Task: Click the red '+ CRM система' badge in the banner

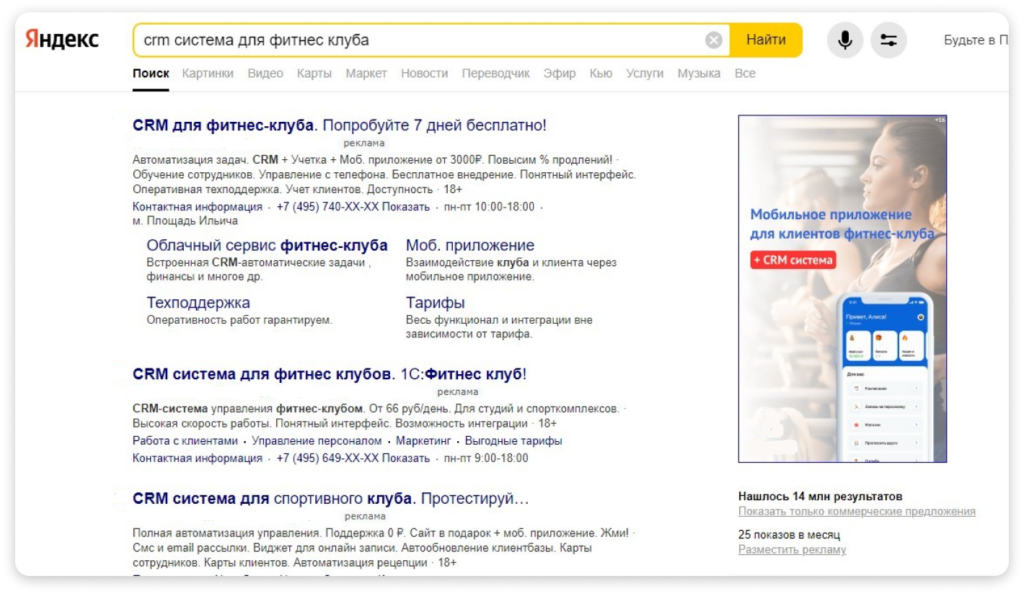Action: tap(793, 260)
